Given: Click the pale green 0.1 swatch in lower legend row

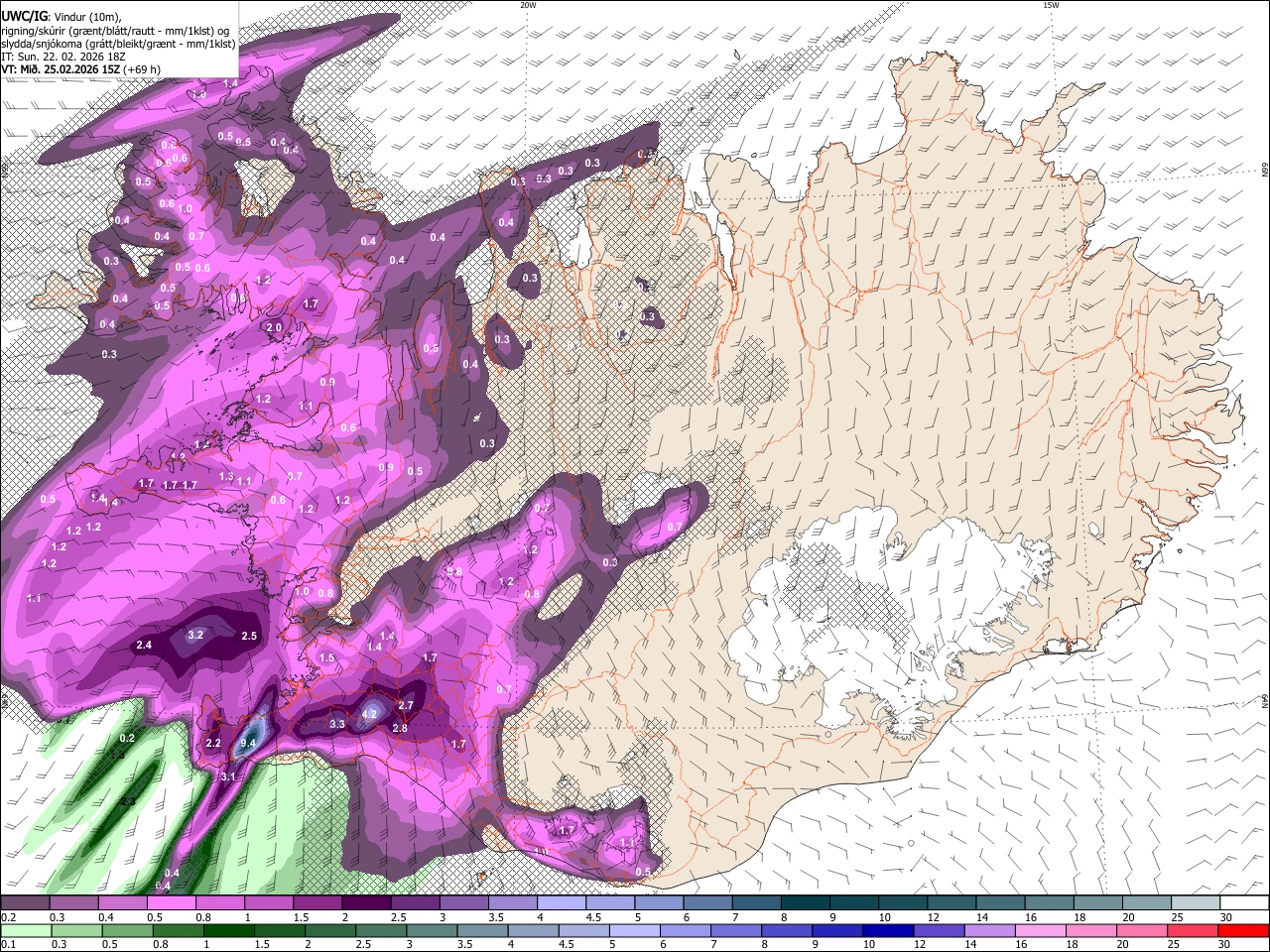Looking at the screenshot, I should pos(26,931).
